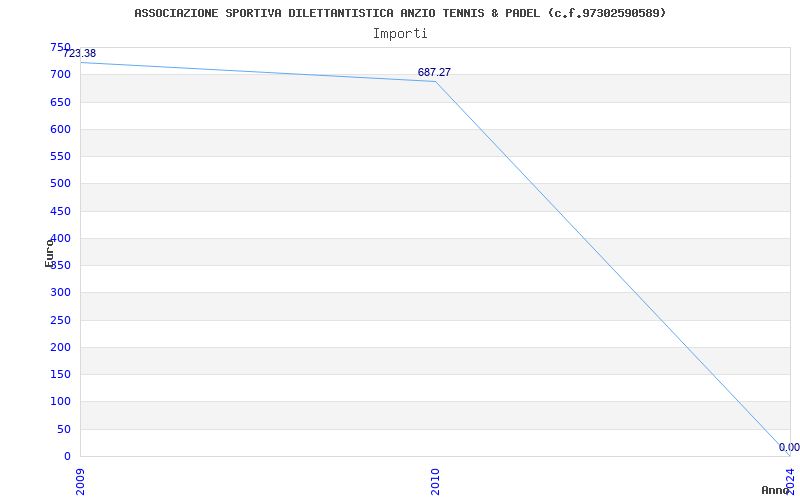Click the Importi chart subtitle
Image resolution: width=800 pixels, height=500 pixels.
click(400, 34)
